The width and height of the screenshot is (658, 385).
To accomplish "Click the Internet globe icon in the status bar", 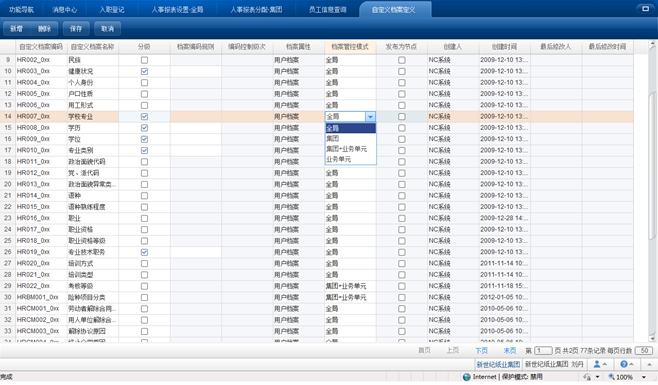I will point(466,377).
